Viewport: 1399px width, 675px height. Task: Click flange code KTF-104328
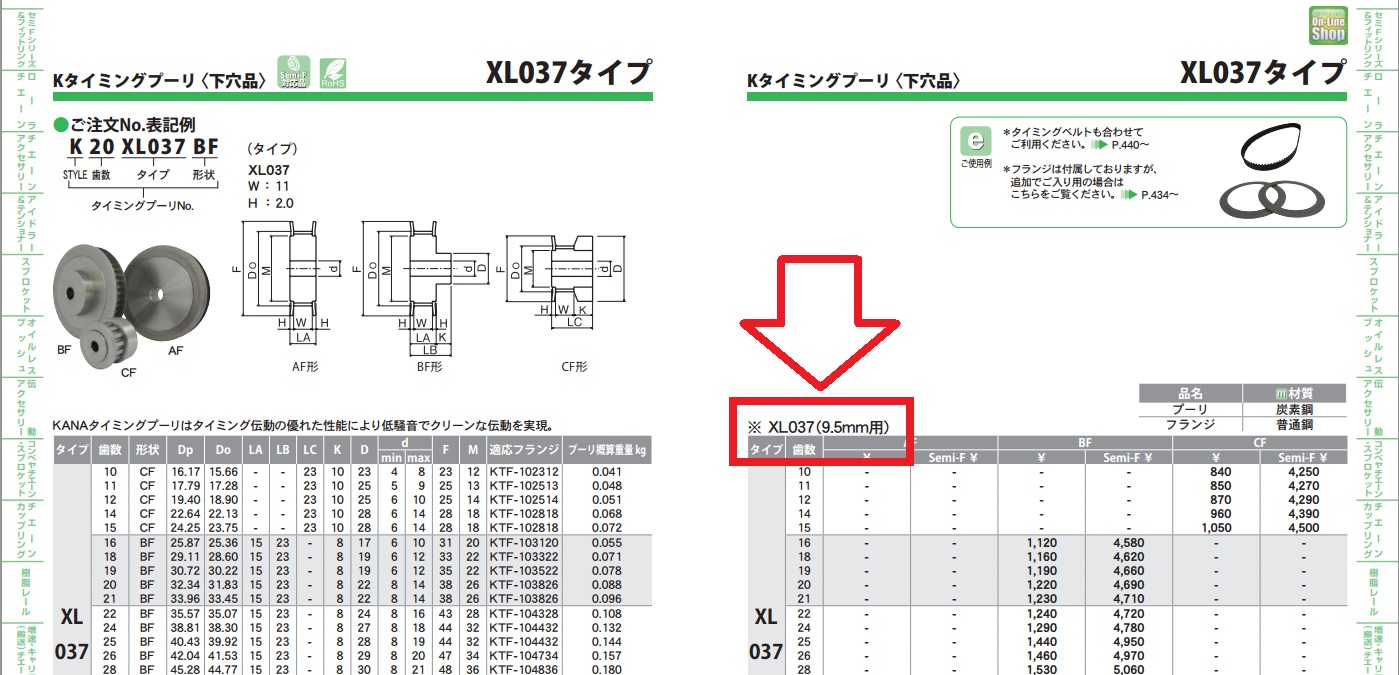pos(524,613)
